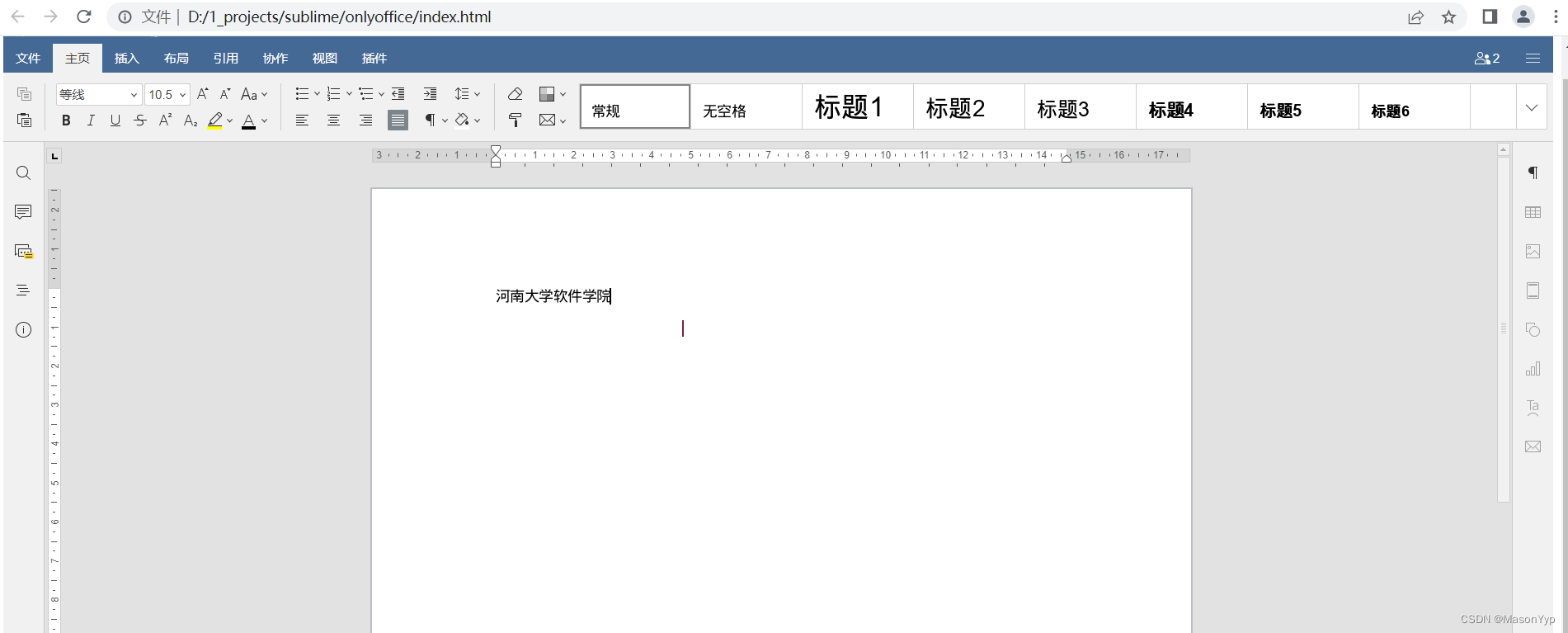
Task: Apply the 标题1 style
Action: (858, 107)
